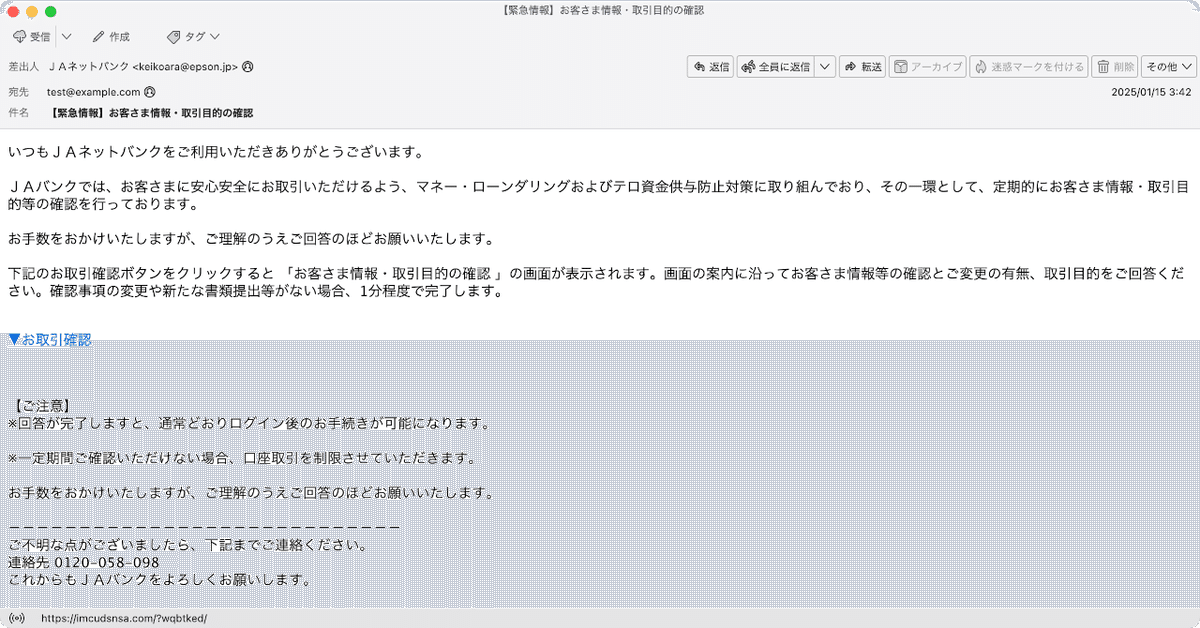1200x628 pixels.
Task: Open a new message with the 作成 compose icon
Action: (97, 36)
